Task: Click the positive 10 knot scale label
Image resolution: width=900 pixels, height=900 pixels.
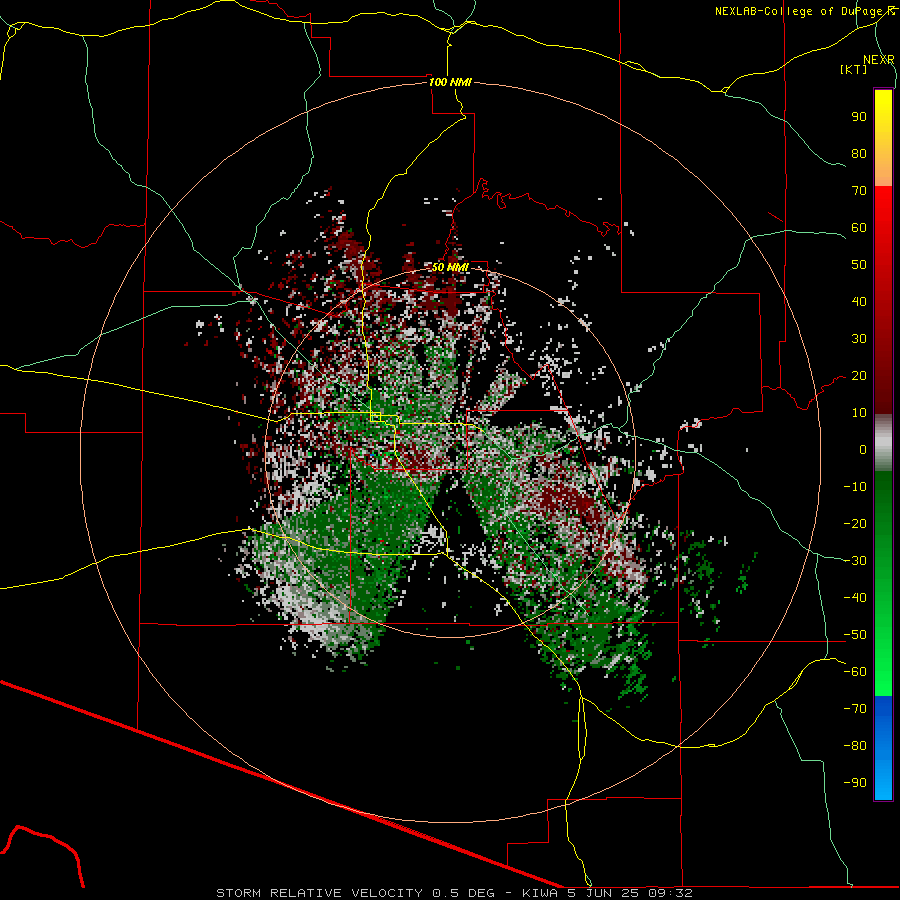Action: pyautogui.click(x=859, y=413)
